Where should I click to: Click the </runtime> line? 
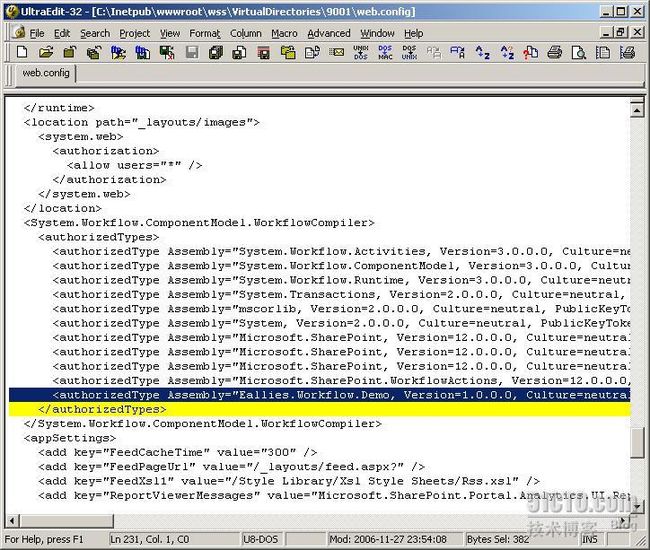click(x=59, y=108)
